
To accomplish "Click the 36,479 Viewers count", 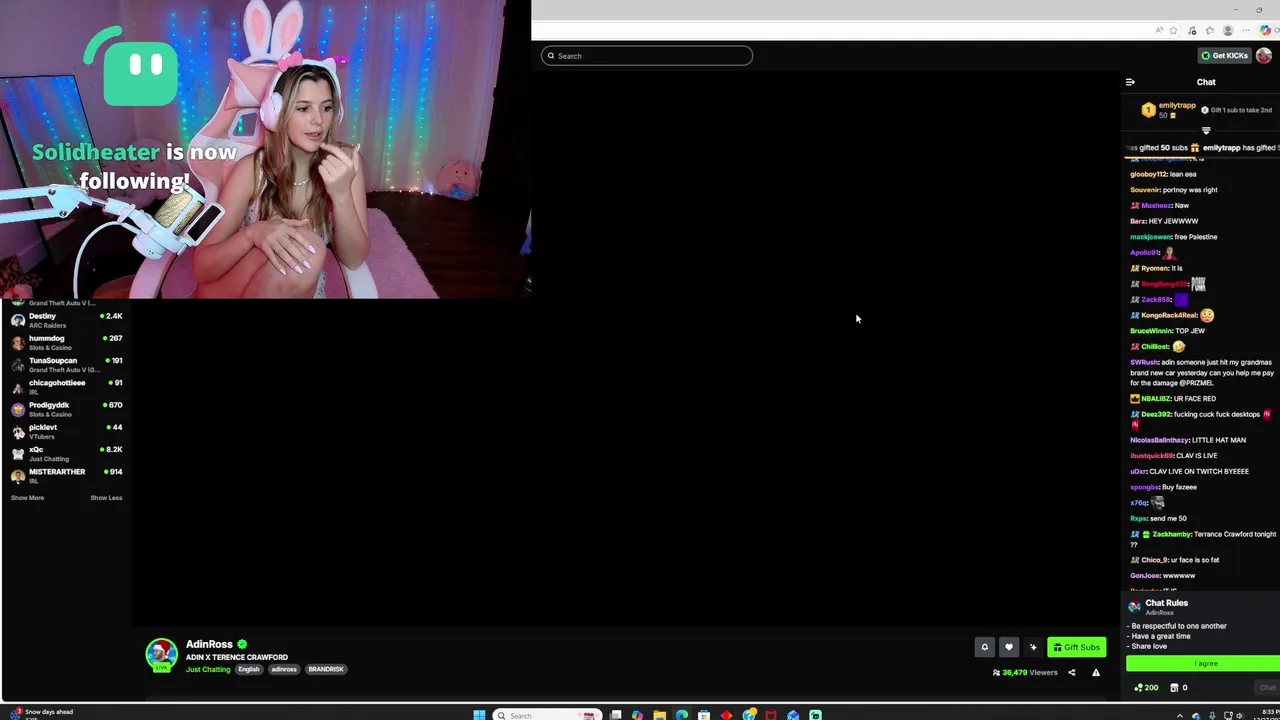I will pos(1025,672).
